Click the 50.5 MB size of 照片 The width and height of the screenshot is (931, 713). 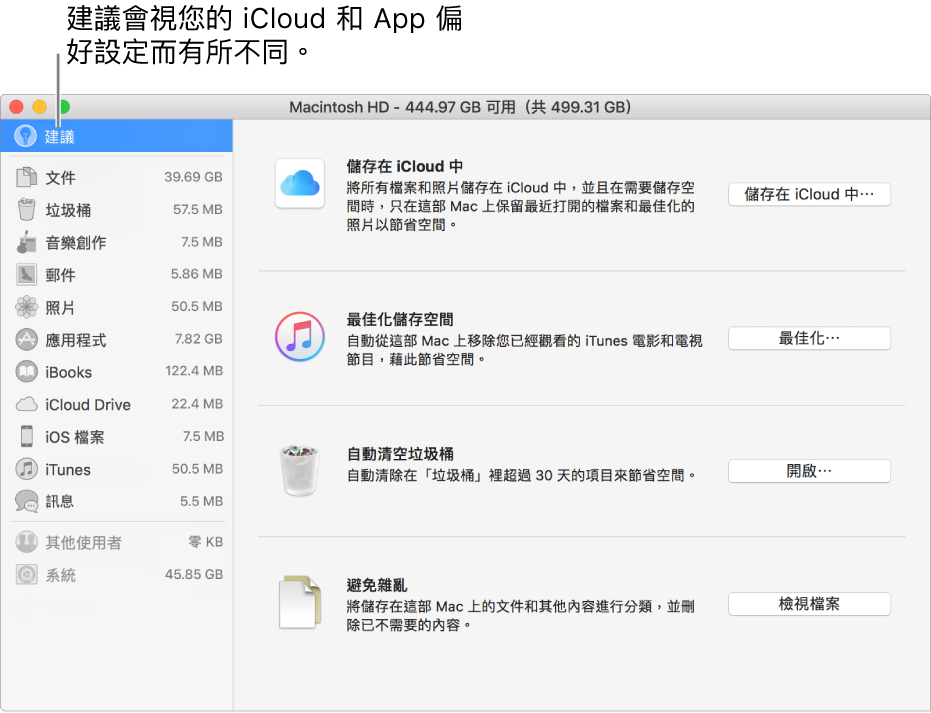pos(197,306)
